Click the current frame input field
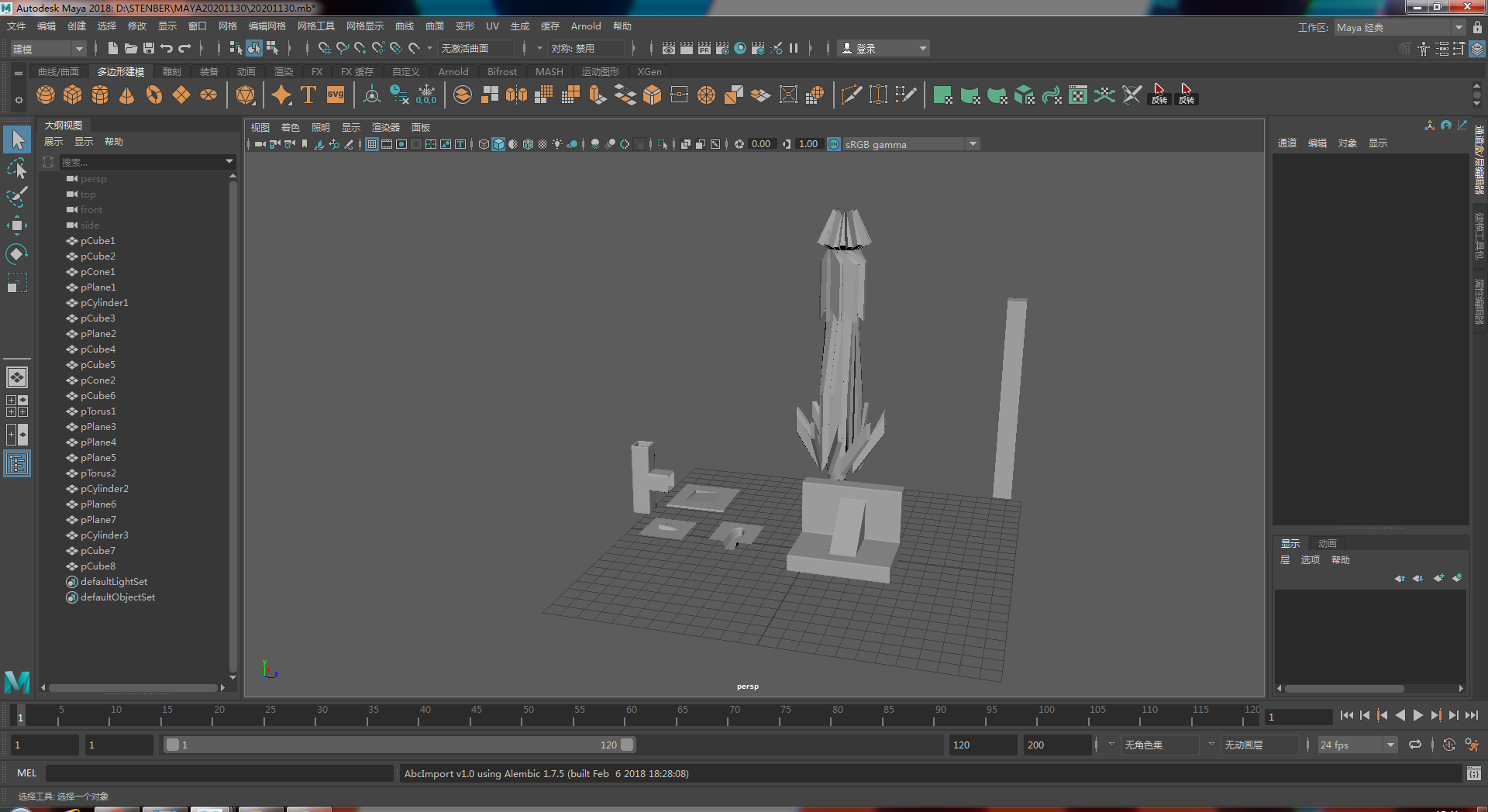The width and height of the screenshot is (1488, 812). coord(1298,717)
